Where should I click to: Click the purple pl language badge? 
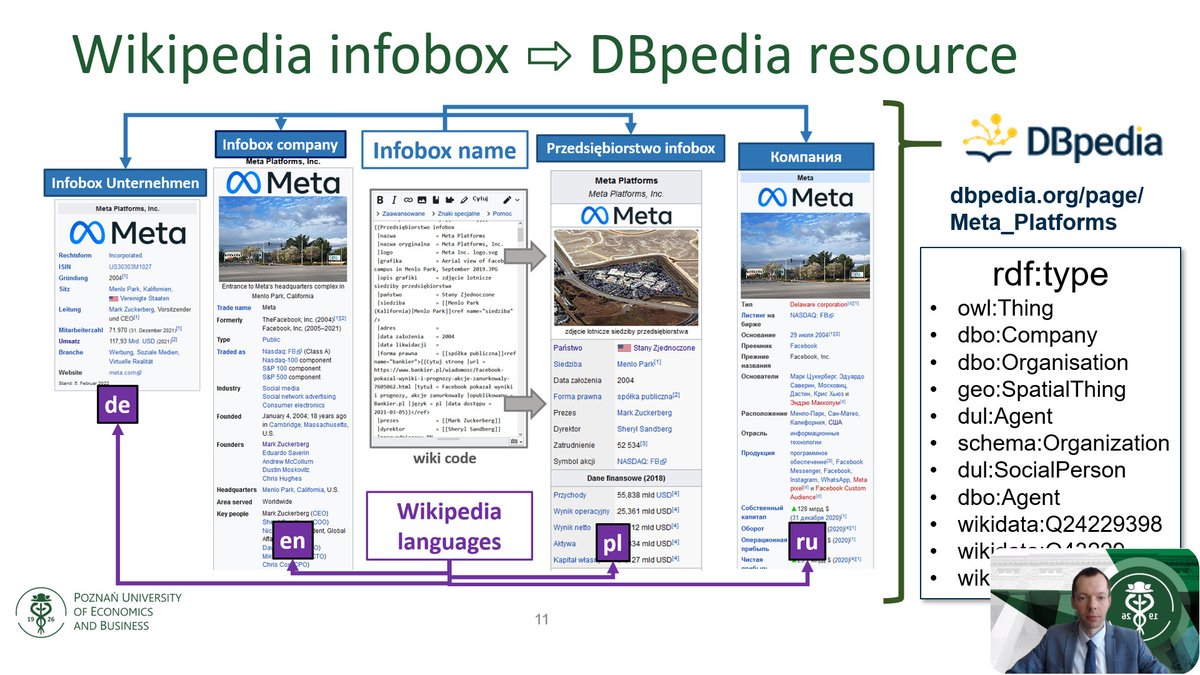(612, 544)
